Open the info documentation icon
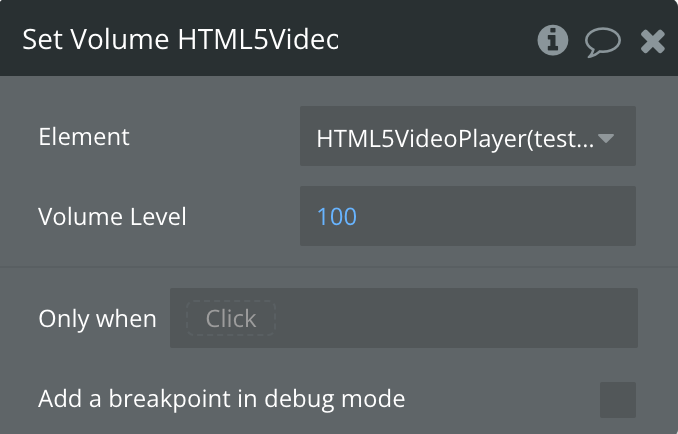The width and height of the screenshot is (678, 434). tap(553, 40)
